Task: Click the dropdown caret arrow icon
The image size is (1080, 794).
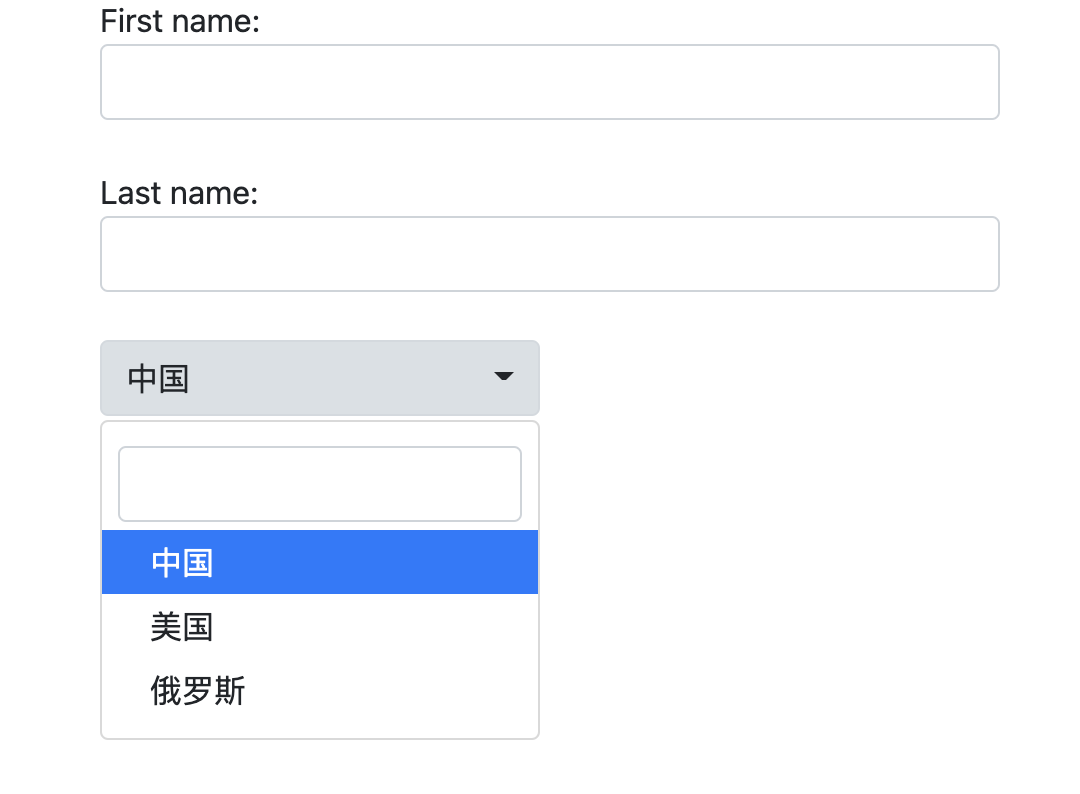Action: point(503,378)
